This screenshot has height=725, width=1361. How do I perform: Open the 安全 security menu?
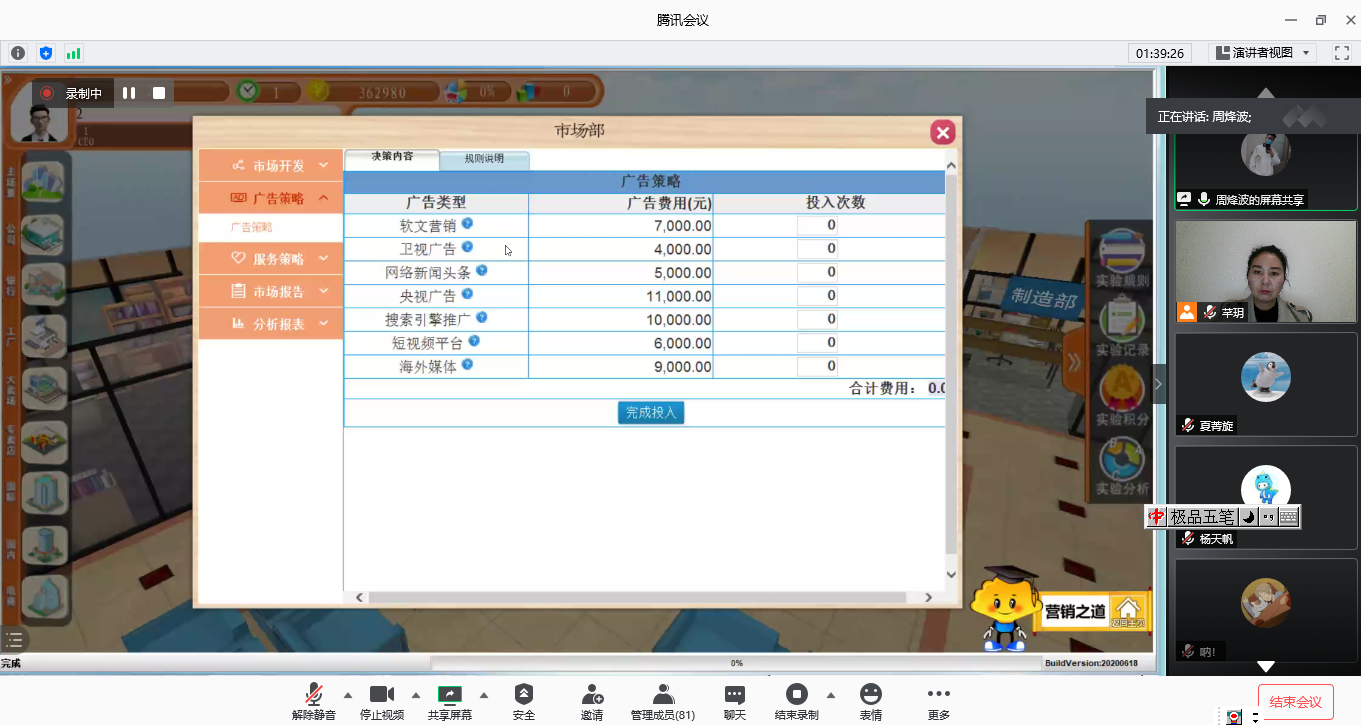pyautogui.click(x=524, y=702)
